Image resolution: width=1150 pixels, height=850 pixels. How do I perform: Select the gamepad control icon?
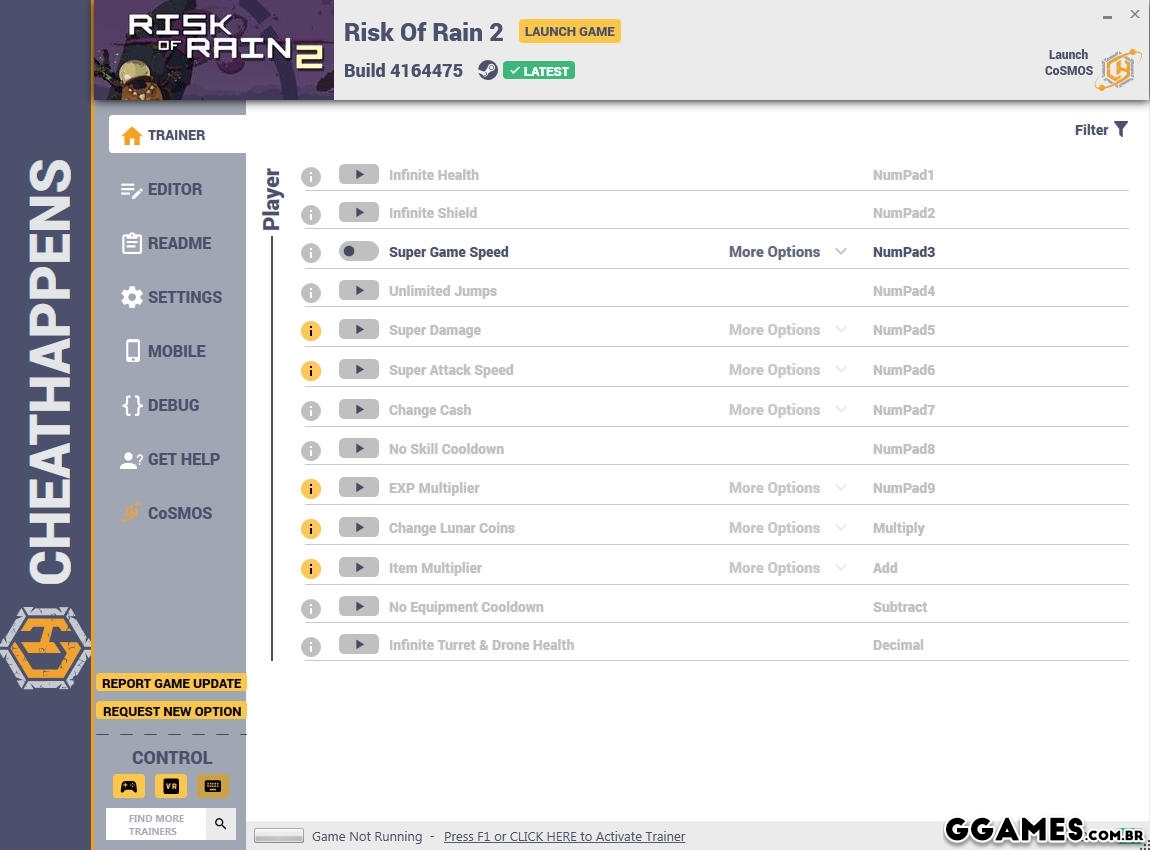[x=129, y=786]
